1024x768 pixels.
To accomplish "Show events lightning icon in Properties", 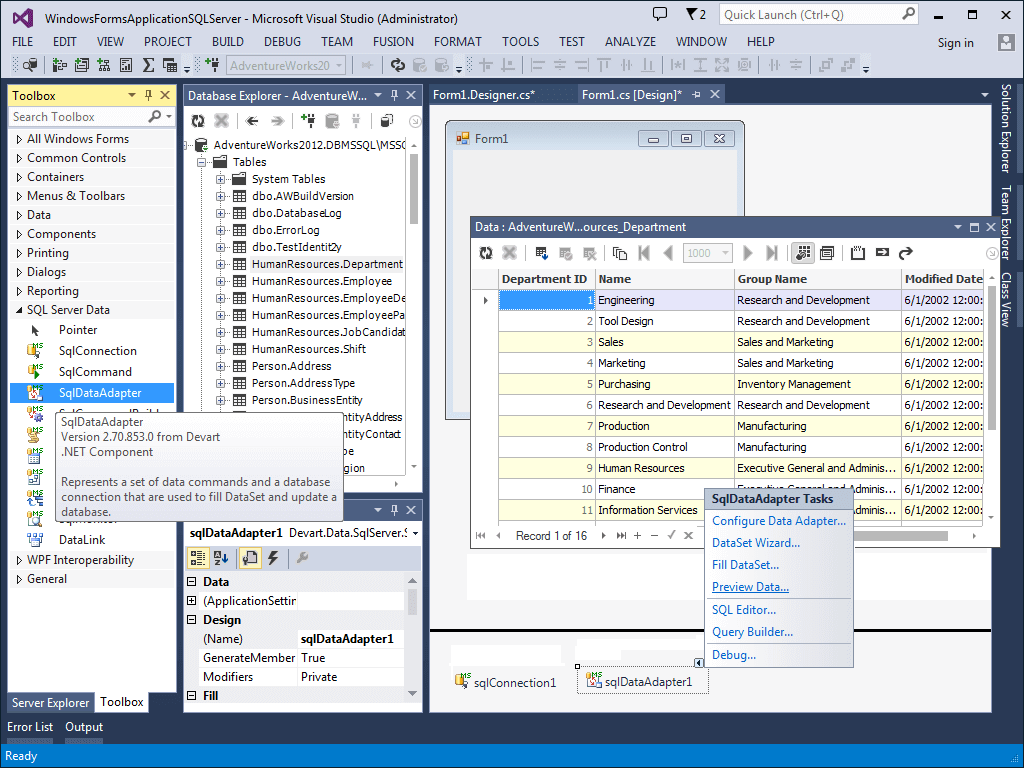I will [x=273, y=558].
